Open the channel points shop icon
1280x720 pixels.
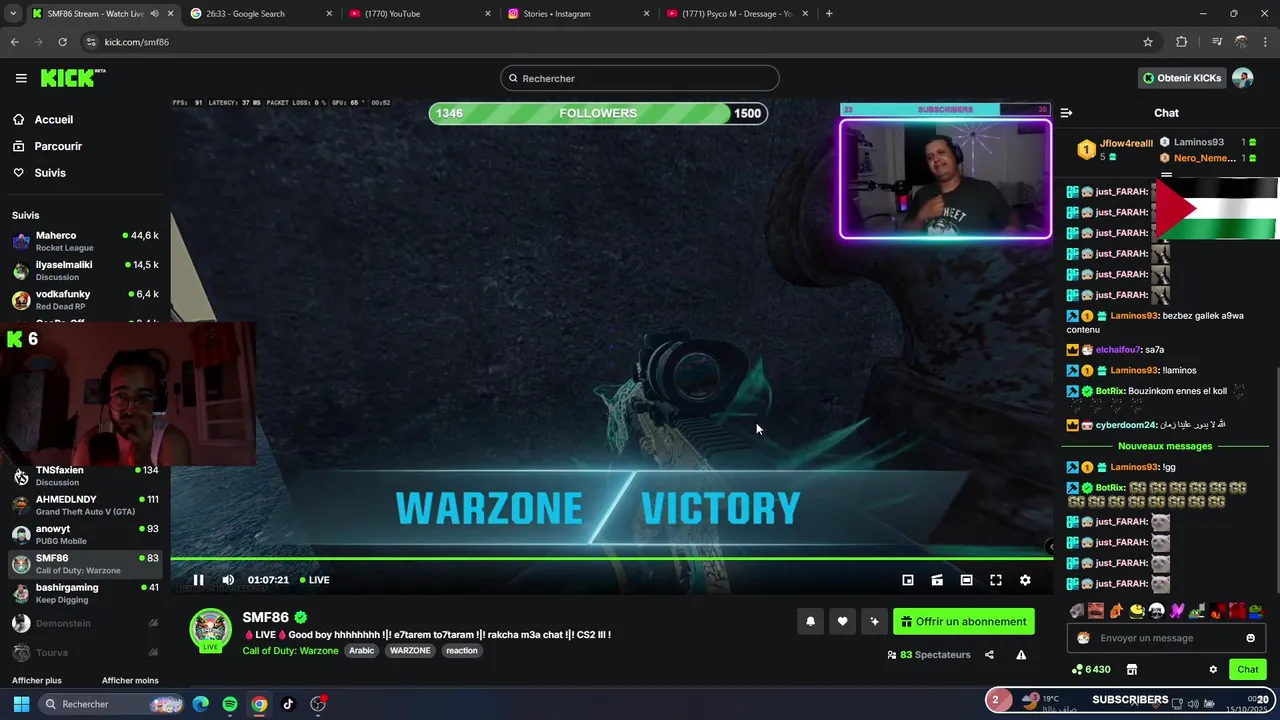pos(1132,670)
